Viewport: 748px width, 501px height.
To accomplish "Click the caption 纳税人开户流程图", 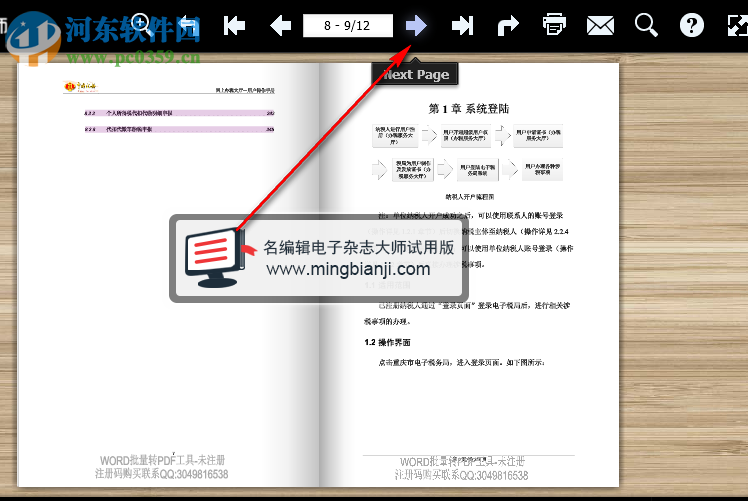I will coord(469,197).
